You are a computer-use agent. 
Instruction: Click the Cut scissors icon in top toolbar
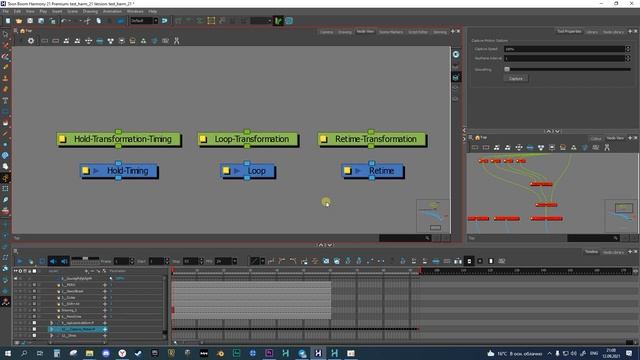(87, 20)
